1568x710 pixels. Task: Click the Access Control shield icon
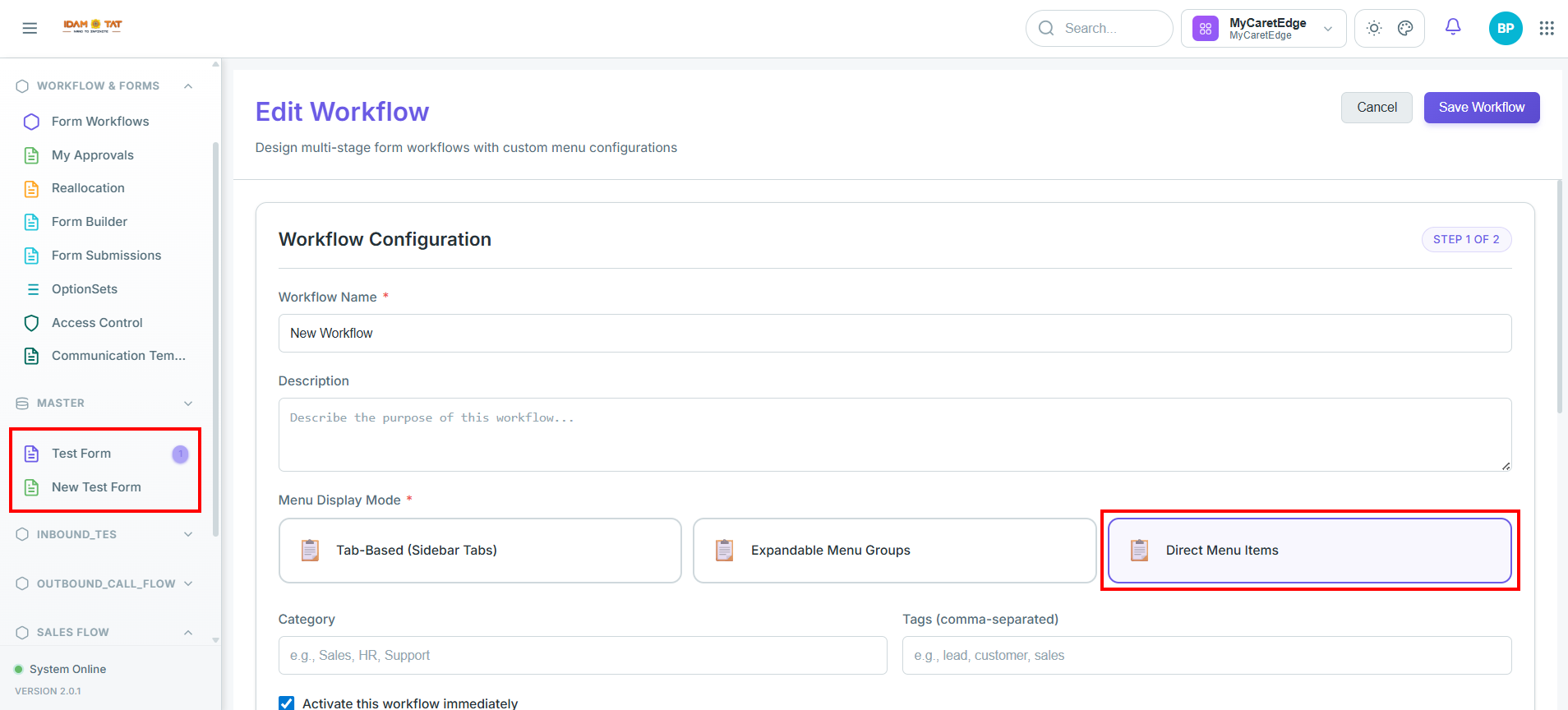[31, 323]
